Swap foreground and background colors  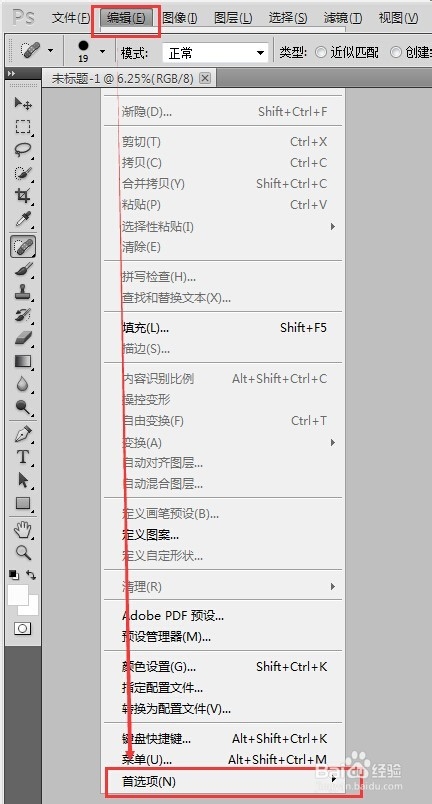(31, 575)
